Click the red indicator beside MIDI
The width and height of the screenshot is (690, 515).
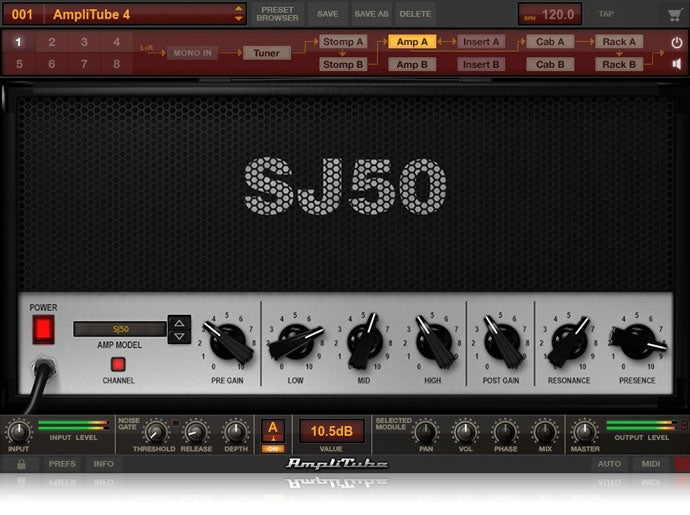click(x=682, y=464)
